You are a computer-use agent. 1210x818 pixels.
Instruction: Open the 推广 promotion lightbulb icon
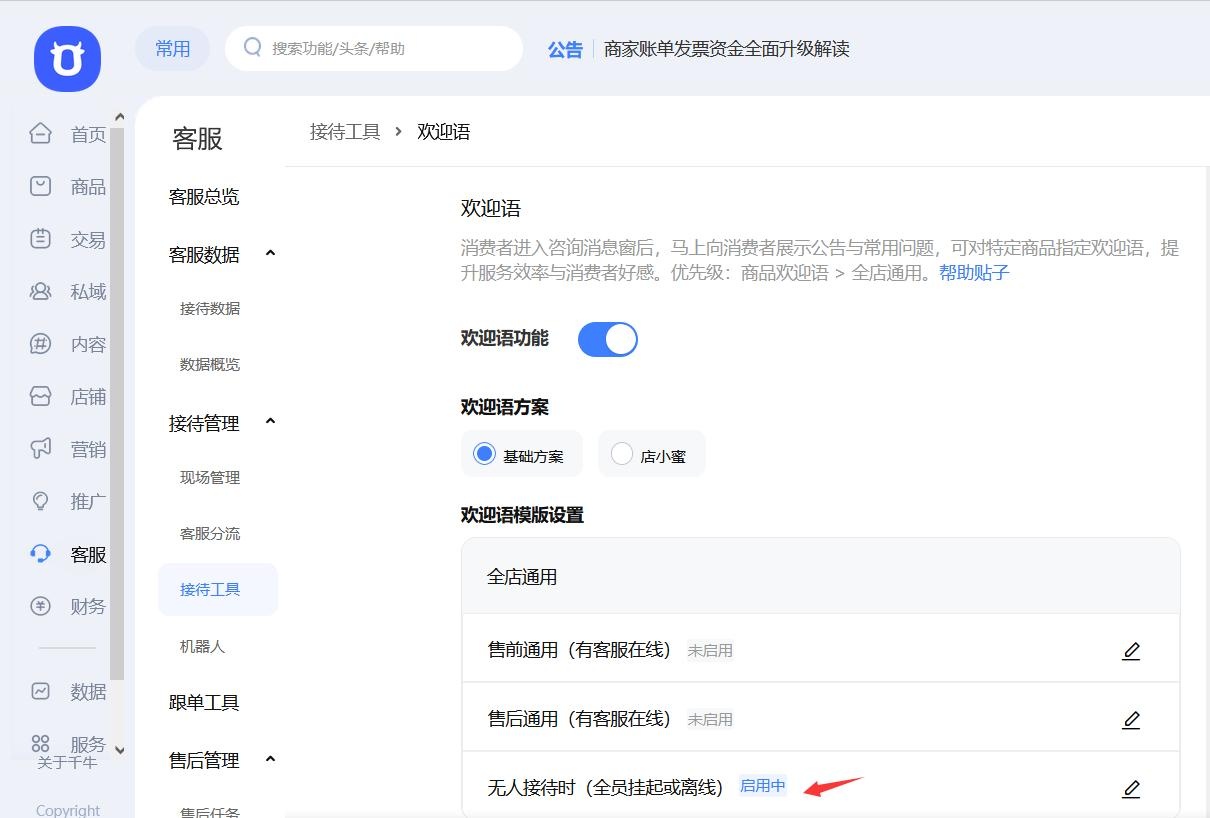(x=40, y=501)
